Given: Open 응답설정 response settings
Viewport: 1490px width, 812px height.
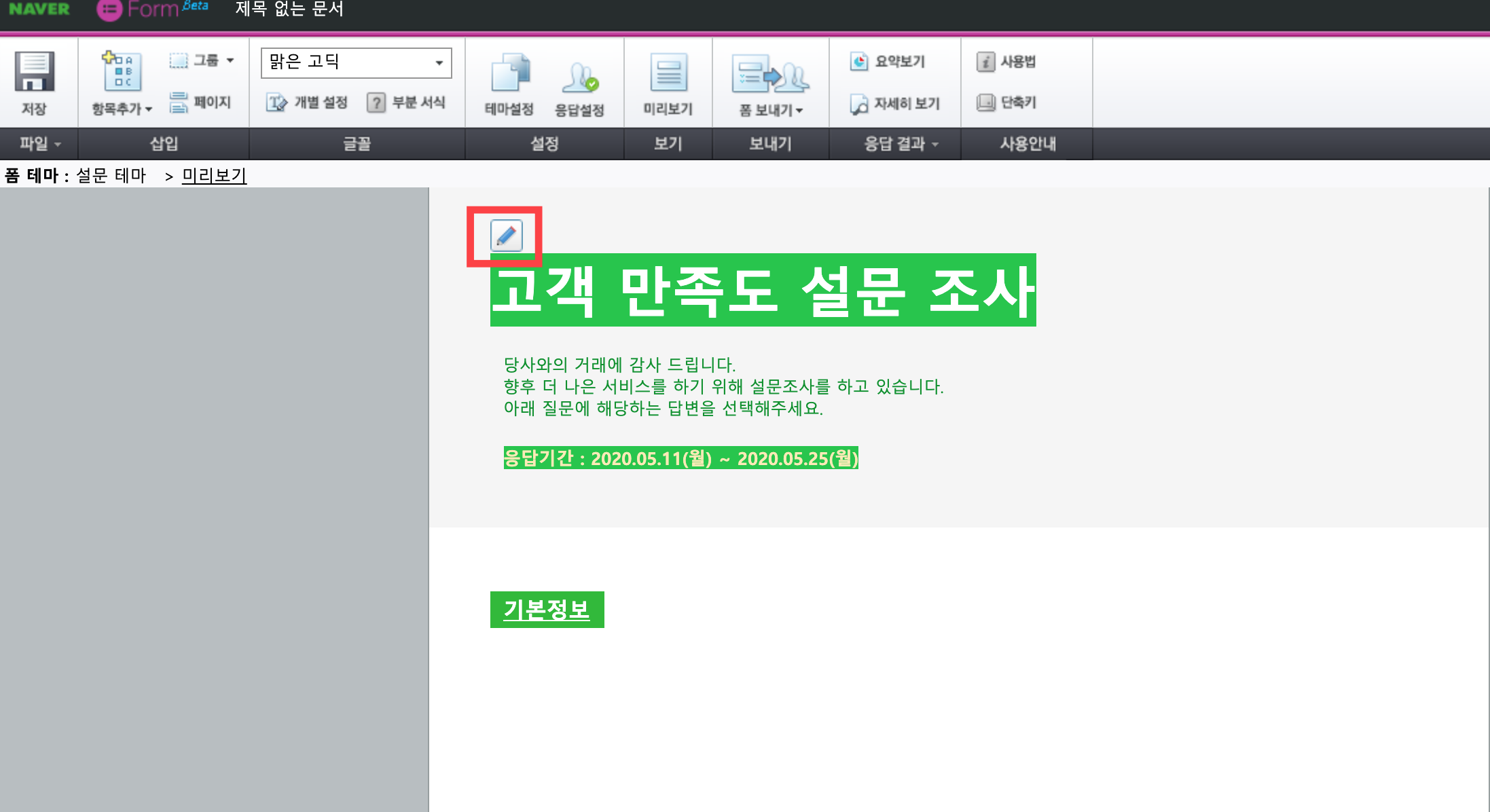Looking at the screenshot, I should pos(579,88).
